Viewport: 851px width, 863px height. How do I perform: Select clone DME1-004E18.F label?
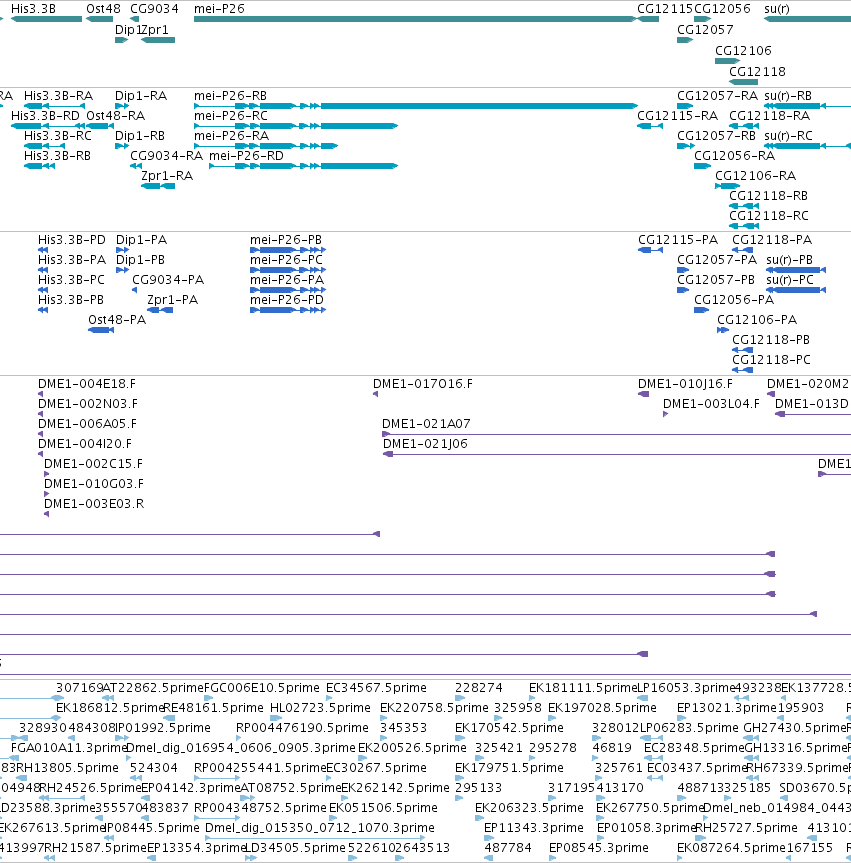coord(87,384)
